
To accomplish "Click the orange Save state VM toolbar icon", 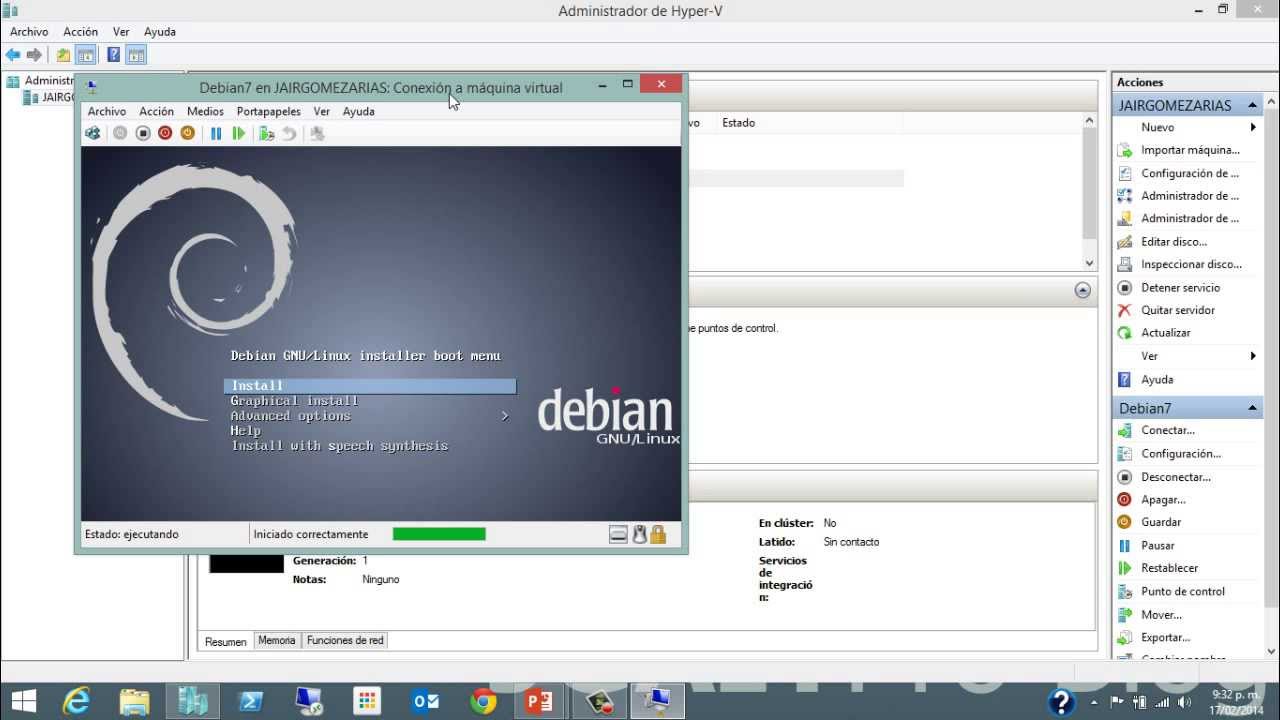I will [x=187, y=133].
